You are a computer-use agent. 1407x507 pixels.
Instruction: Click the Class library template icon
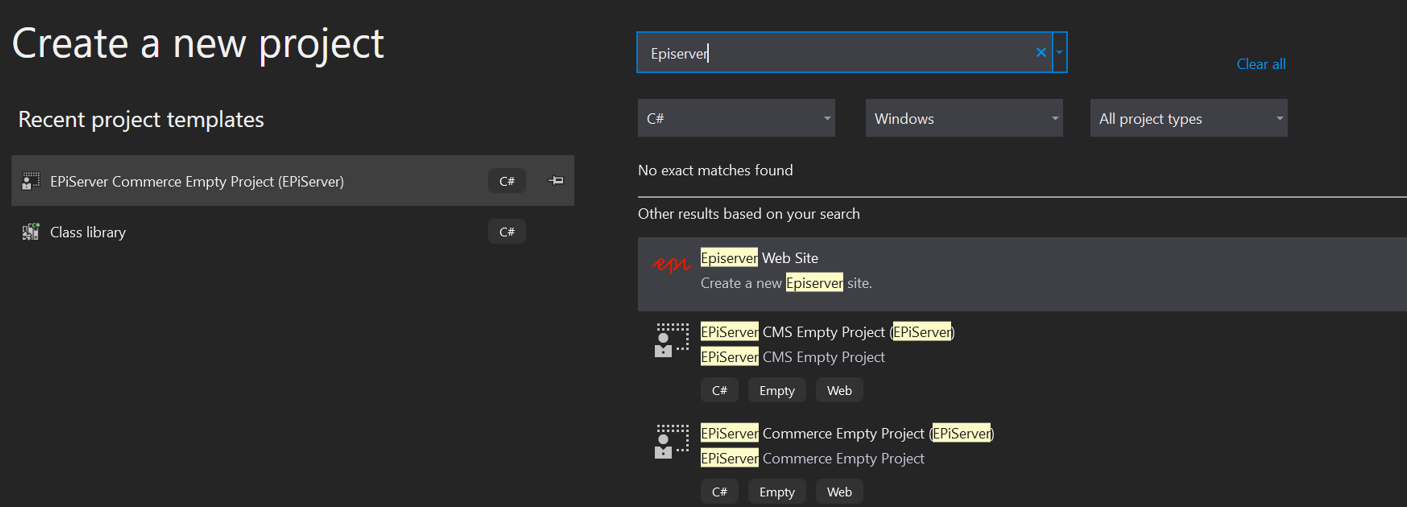pos(31,232)
